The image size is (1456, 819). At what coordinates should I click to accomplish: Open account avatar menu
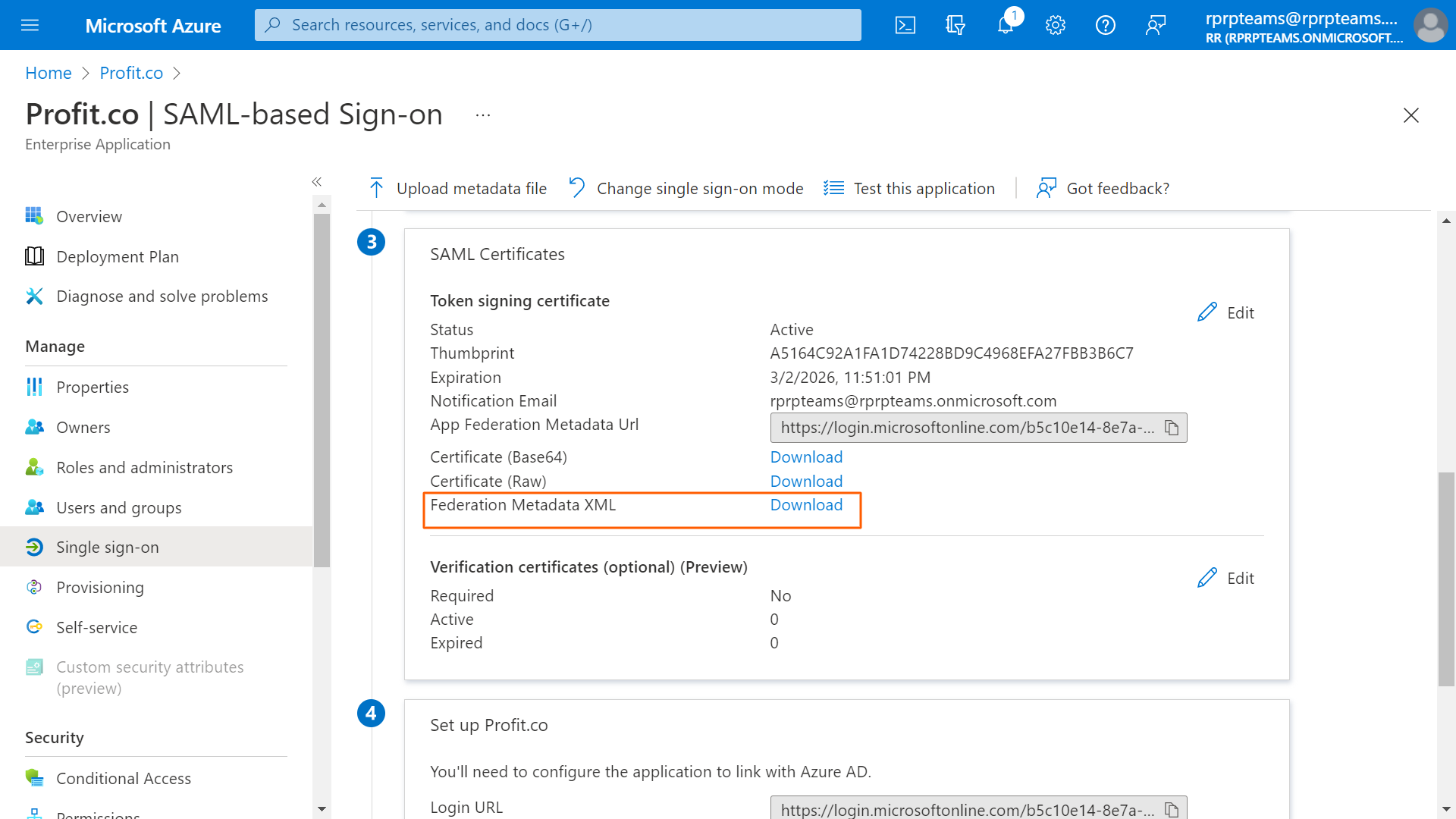(x=1430, y=25)
